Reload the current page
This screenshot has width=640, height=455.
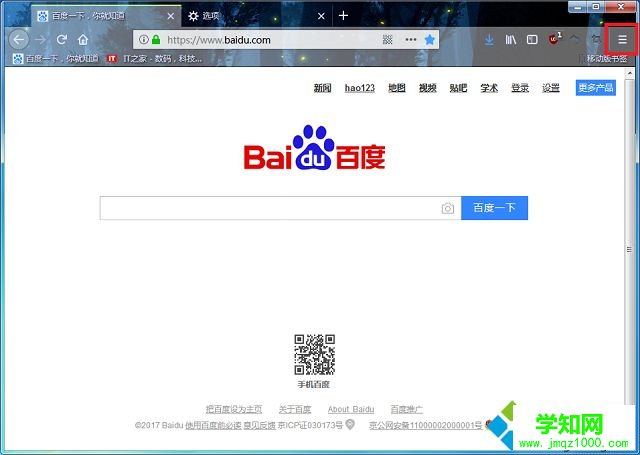coord(62,40)
